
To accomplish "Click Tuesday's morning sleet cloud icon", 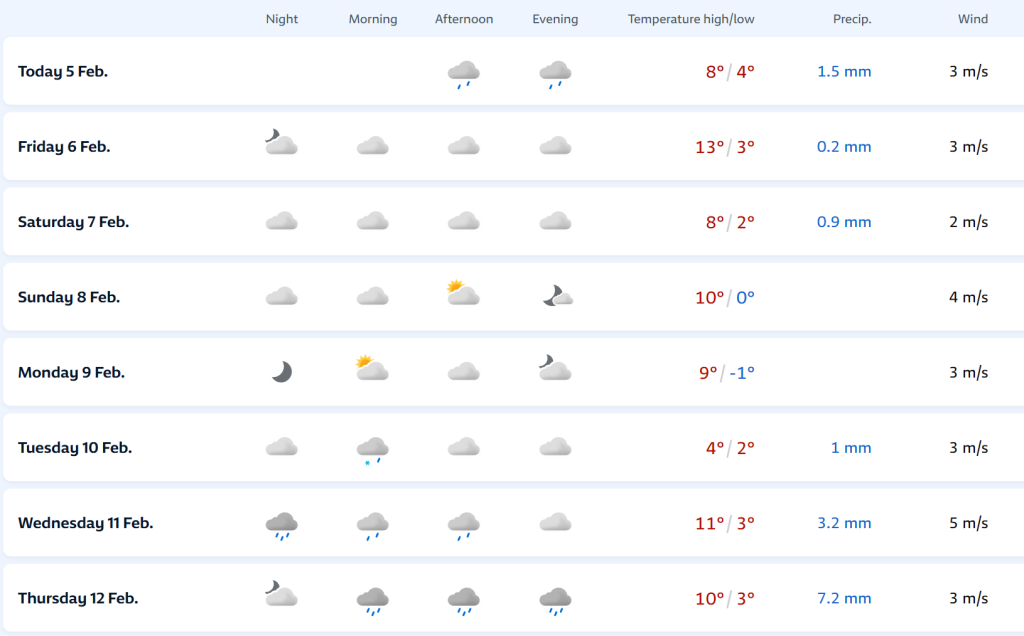I will (373, 450).
